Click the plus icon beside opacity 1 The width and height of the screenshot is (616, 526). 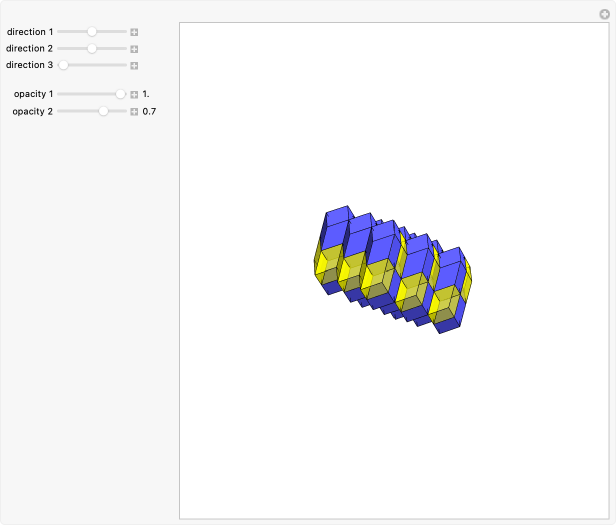(134, 94)
